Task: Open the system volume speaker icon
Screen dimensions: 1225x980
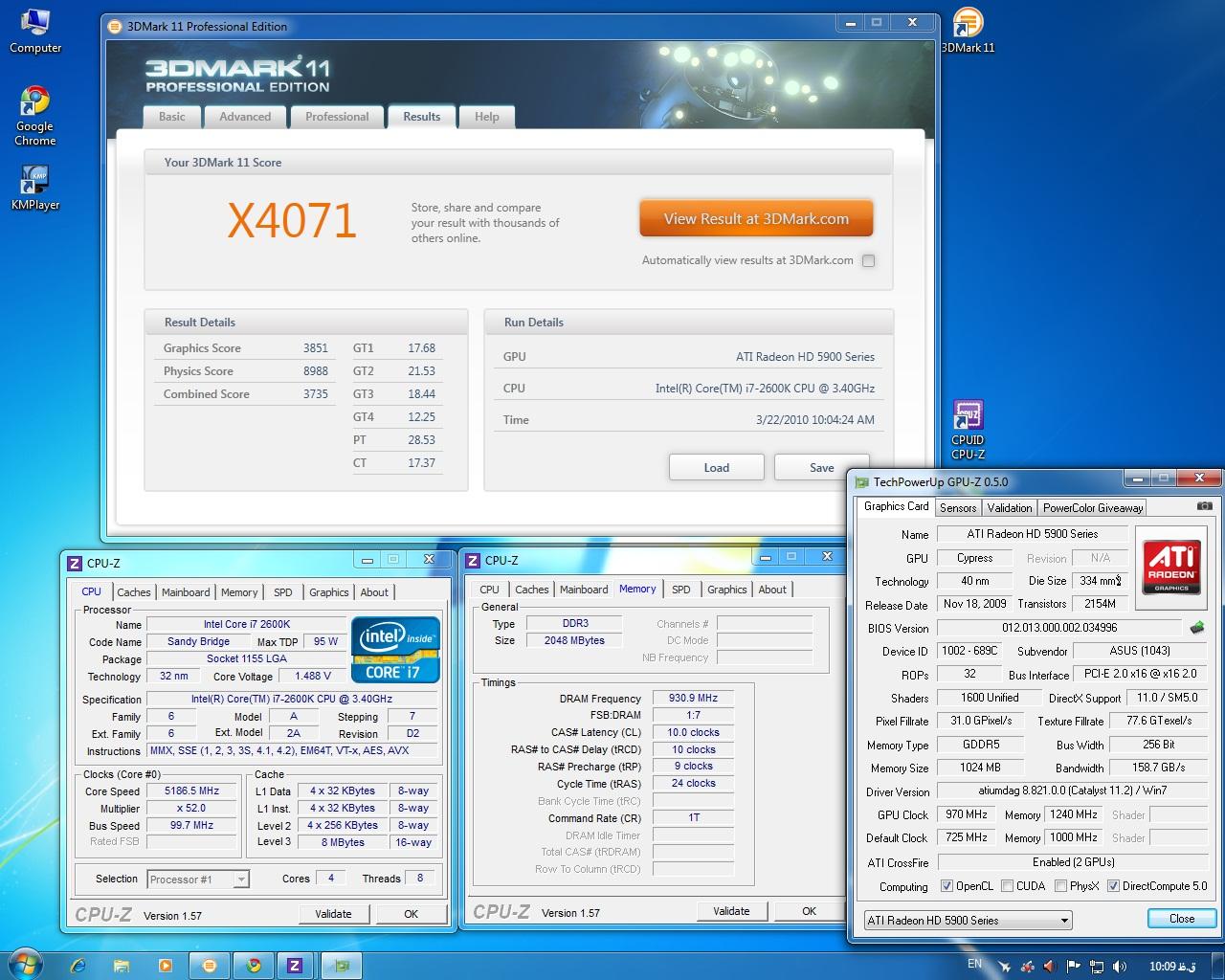Action: [1120, 966]
